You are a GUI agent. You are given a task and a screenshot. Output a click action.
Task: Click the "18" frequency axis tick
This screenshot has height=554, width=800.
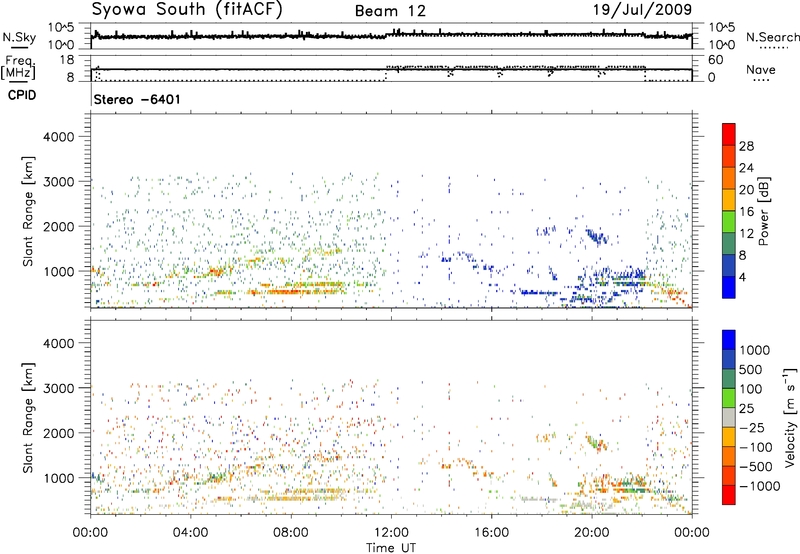pos(67,60)
